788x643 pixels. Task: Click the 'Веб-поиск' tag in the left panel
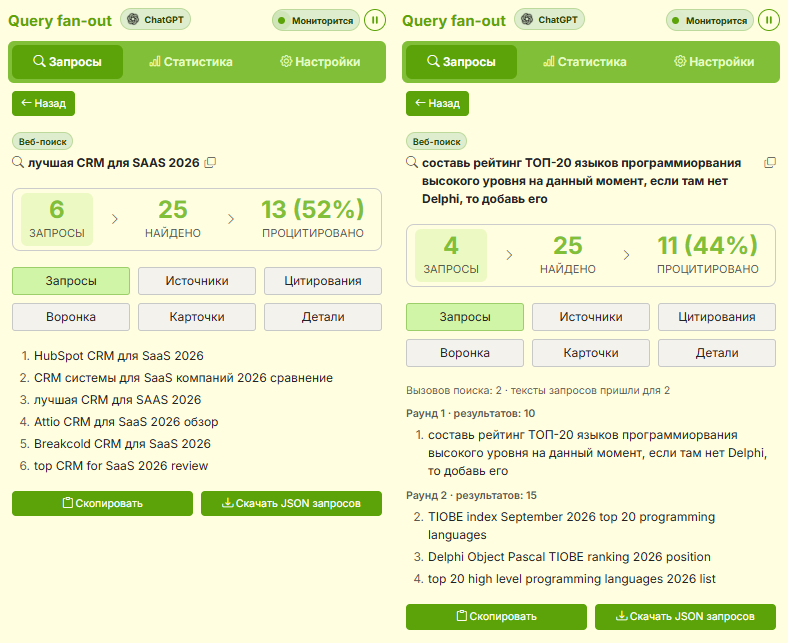point(43,142)
